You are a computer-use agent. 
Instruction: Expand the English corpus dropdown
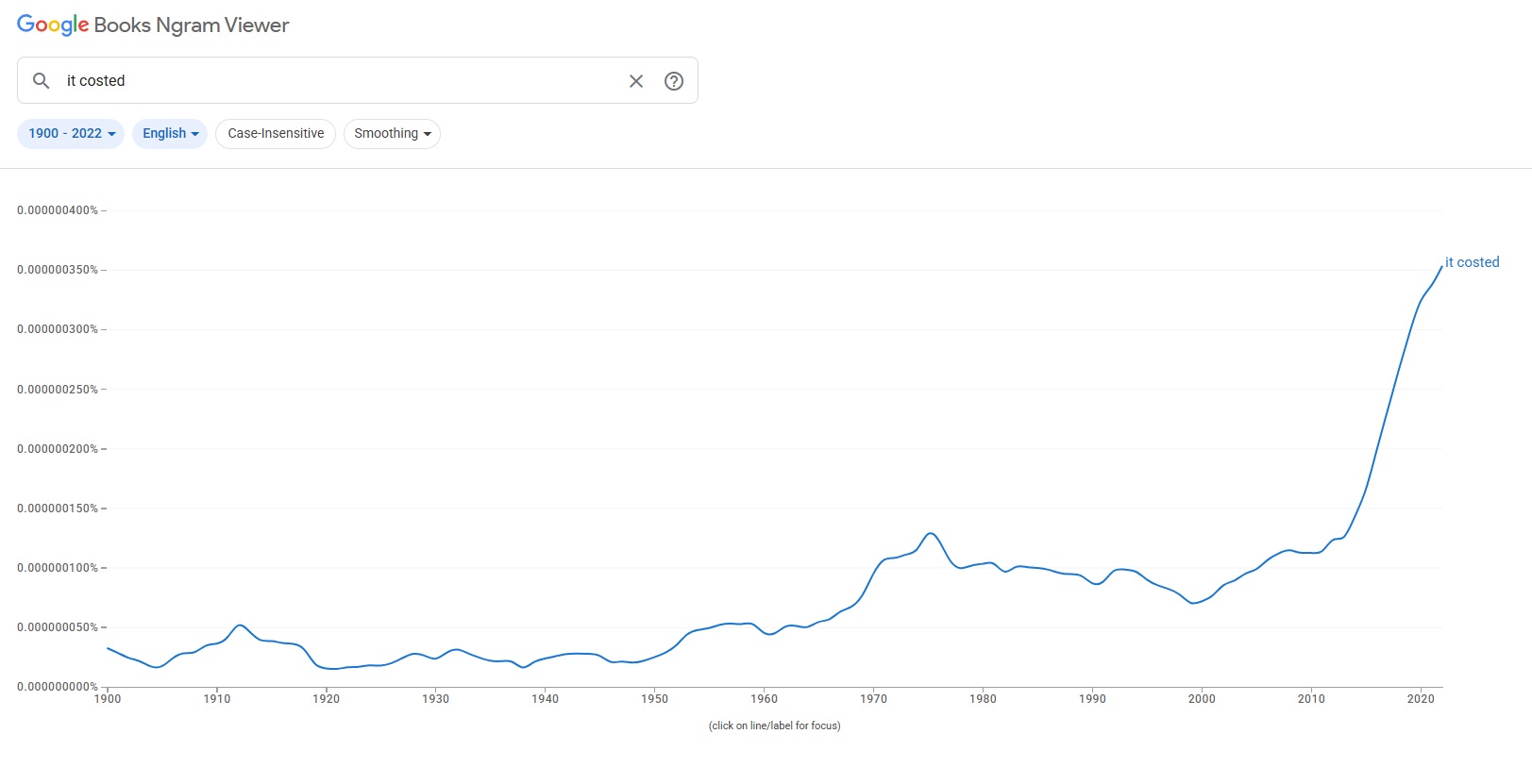click(x=170, y=134)
